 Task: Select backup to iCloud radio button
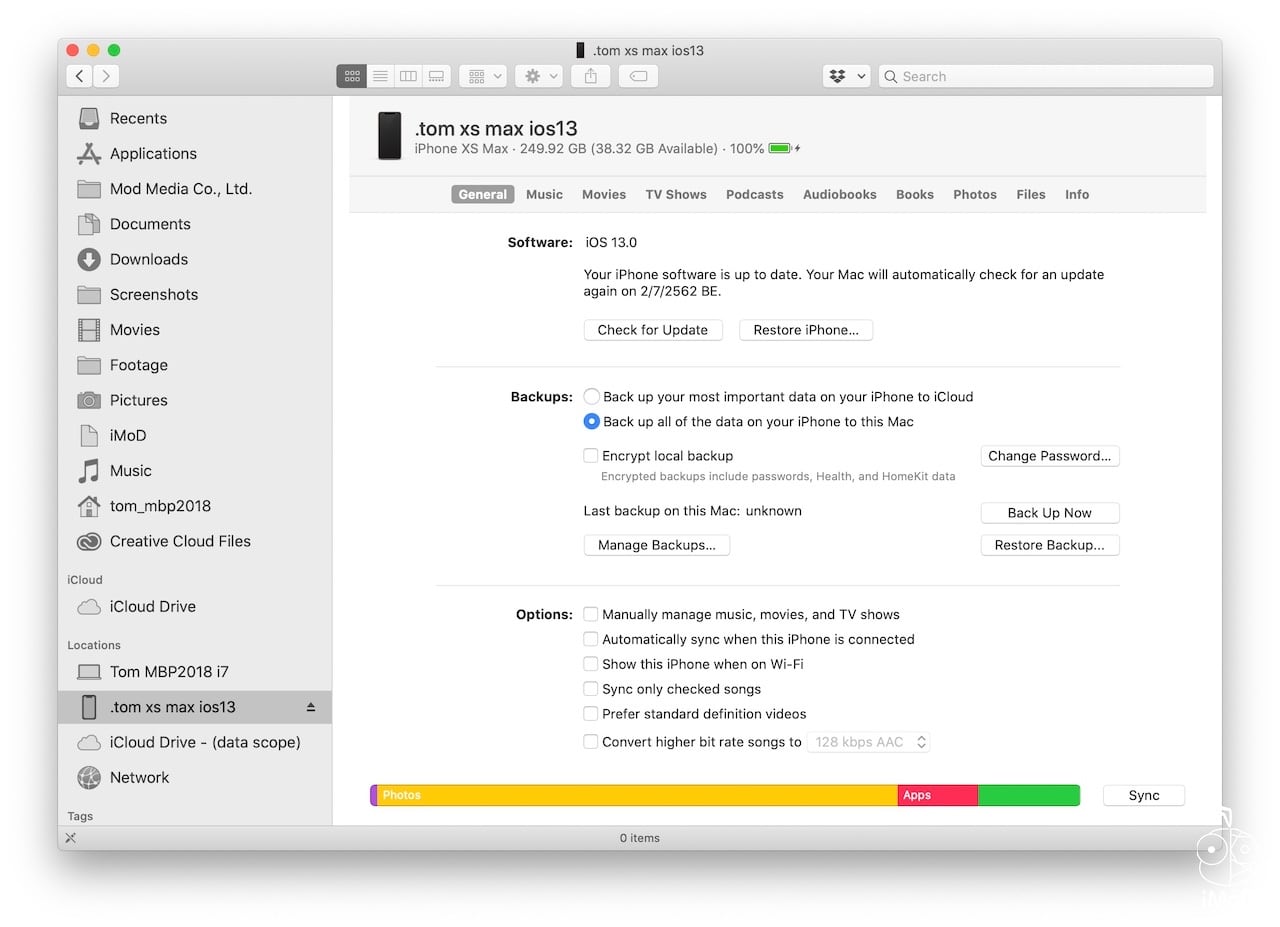pos(591,396)
